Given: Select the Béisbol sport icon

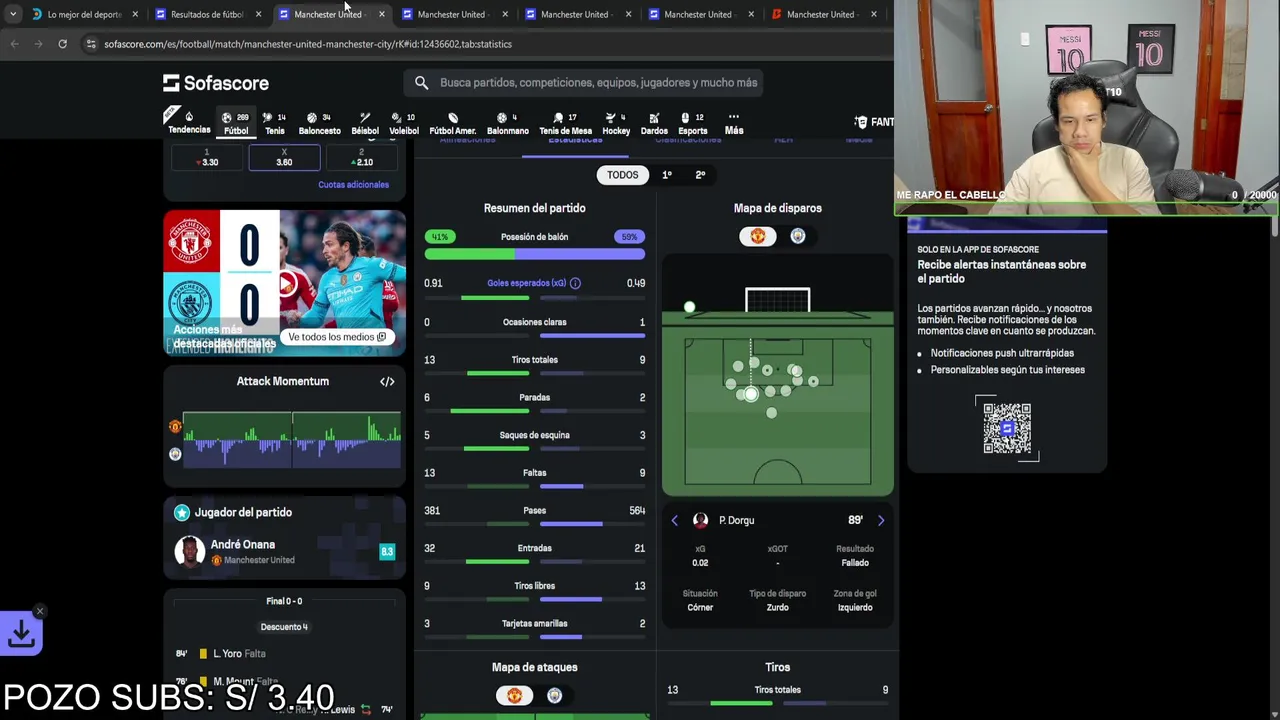Looking at the screenshot, I should [365, 123].
